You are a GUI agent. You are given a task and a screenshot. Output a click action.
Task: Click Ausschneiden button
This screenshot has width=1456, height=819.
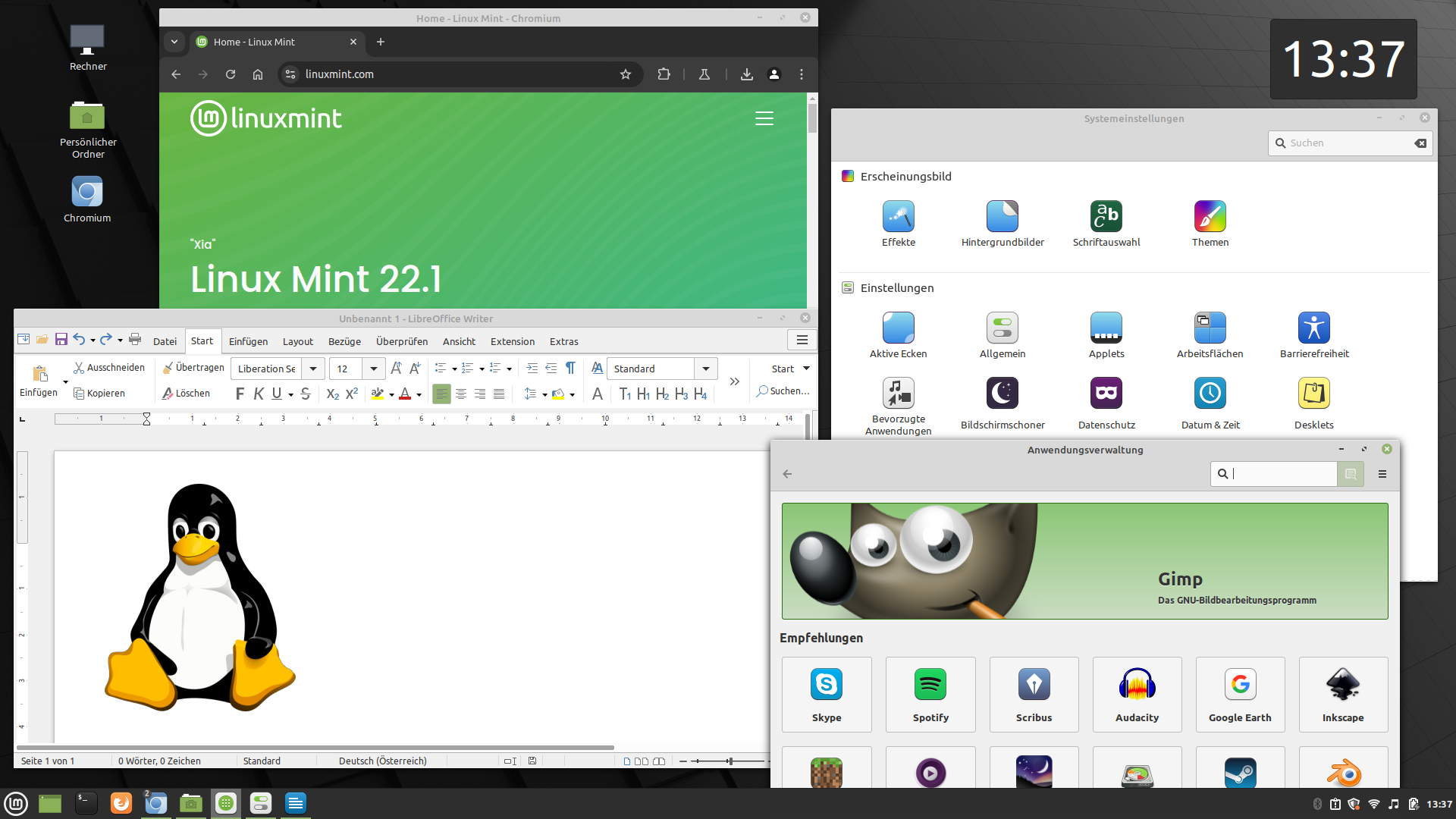pos(108,368)
